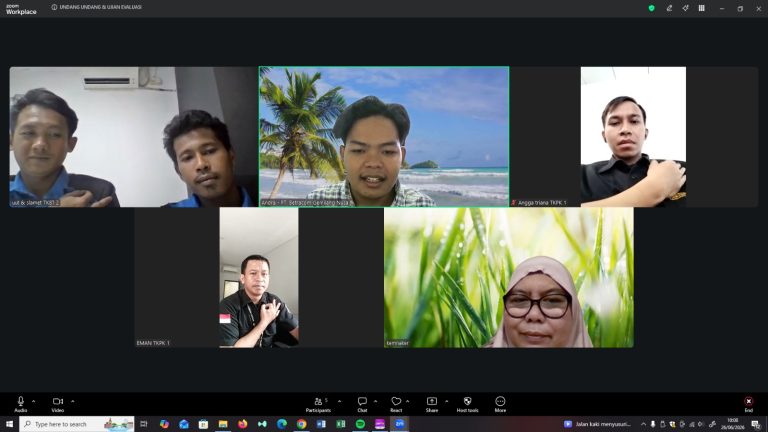Open the Windows Start menu

9,424
